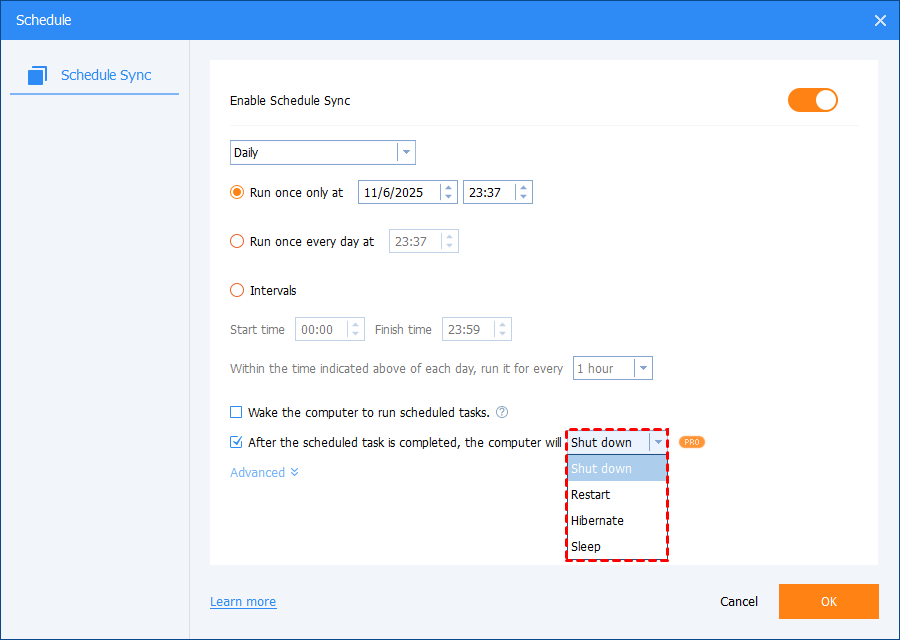The height and width of the screenshot is (640, 900).
Task: Collapse the Shut down action dropdown arrow
Action: click(658, 442)
